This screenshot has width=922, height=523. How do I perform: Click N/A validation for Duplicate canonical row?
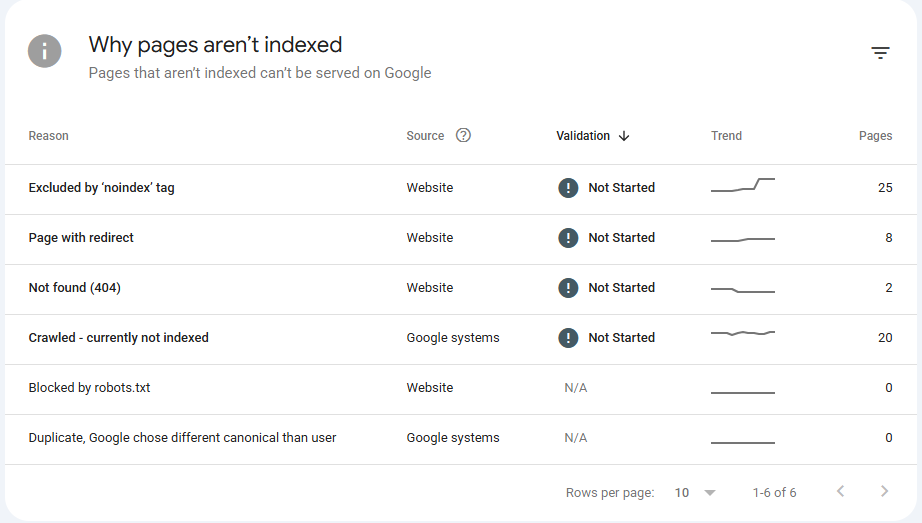[576, 438]
